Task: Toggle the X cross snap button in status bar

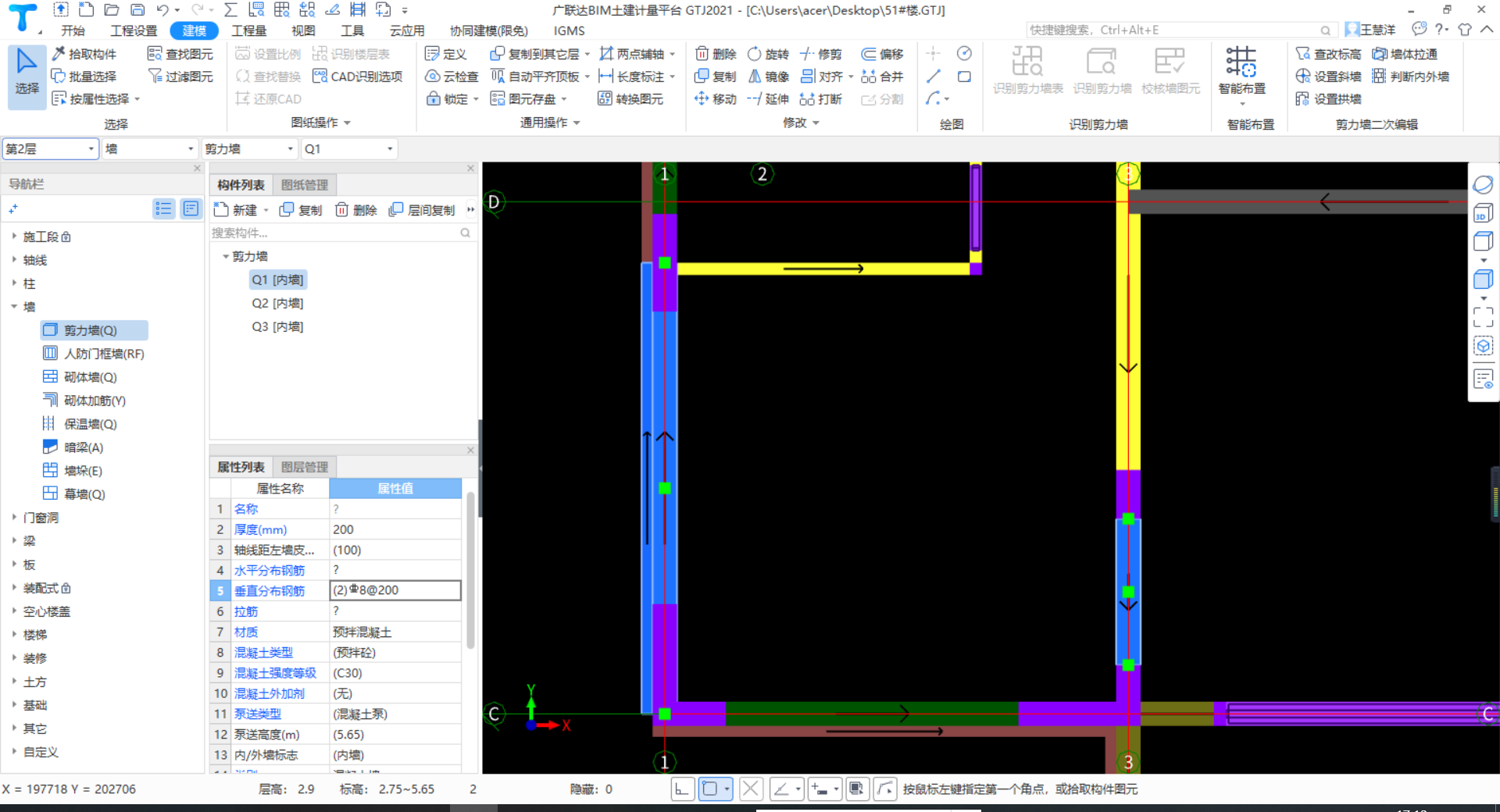Action: pyautogui.click(x=751, y=789)
